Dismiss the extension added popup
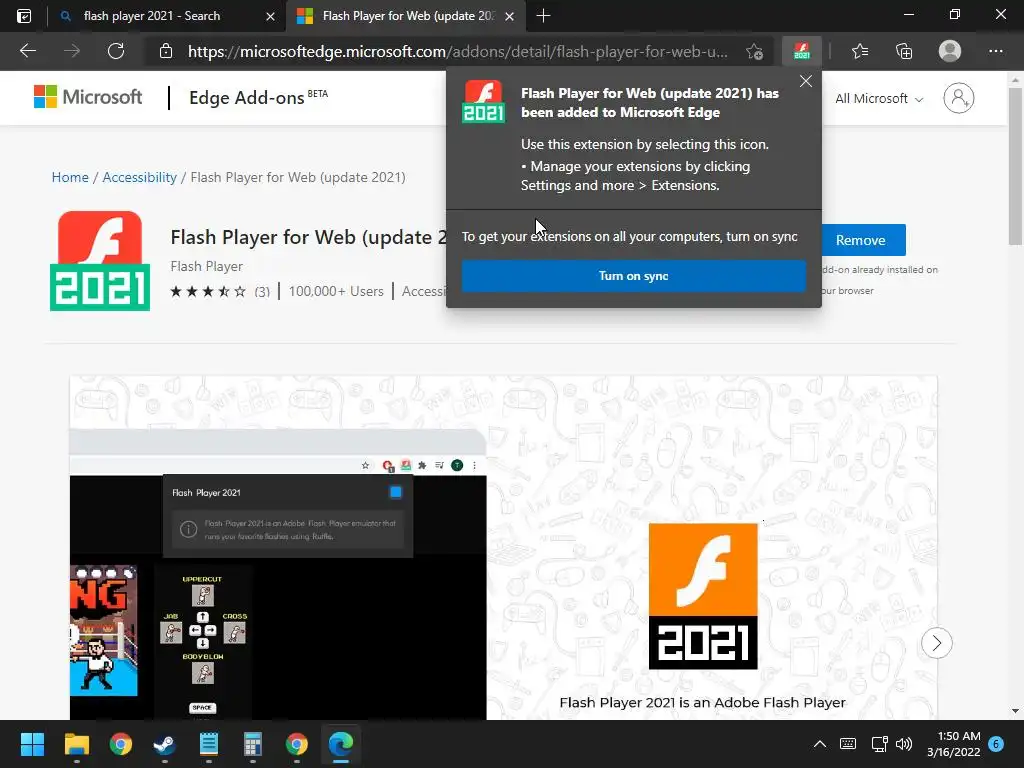This screenshot has height=768, width=1024. tap(806, 81)
